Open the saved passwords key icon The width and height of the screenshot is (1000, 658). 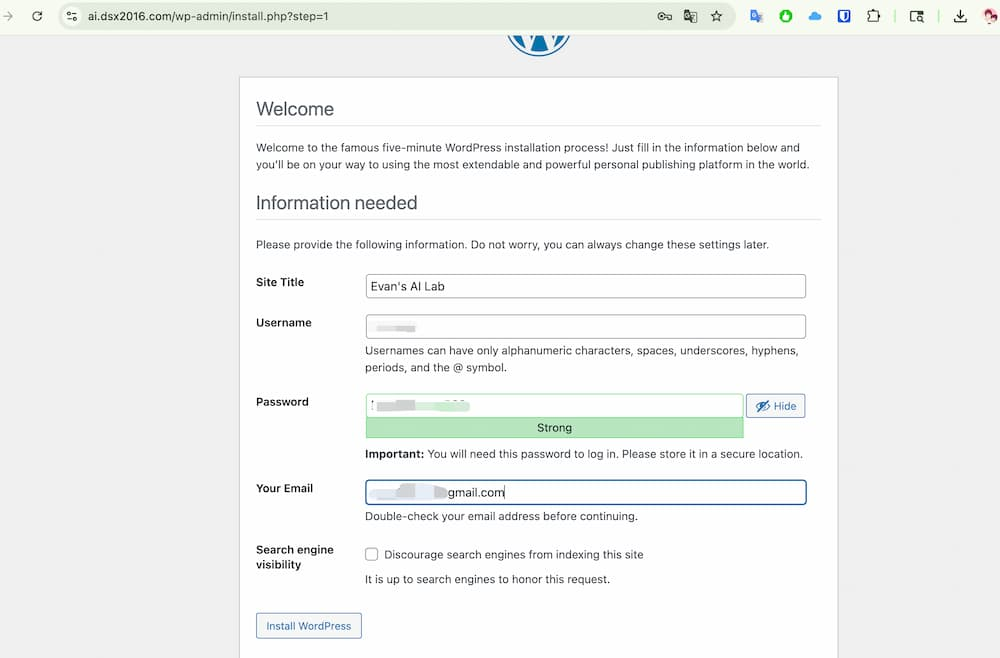tap(665, 16)
